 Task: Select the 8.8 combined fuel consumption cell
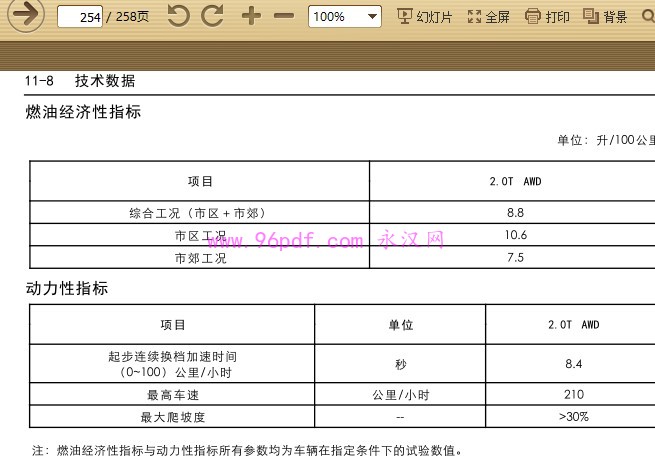515,213
